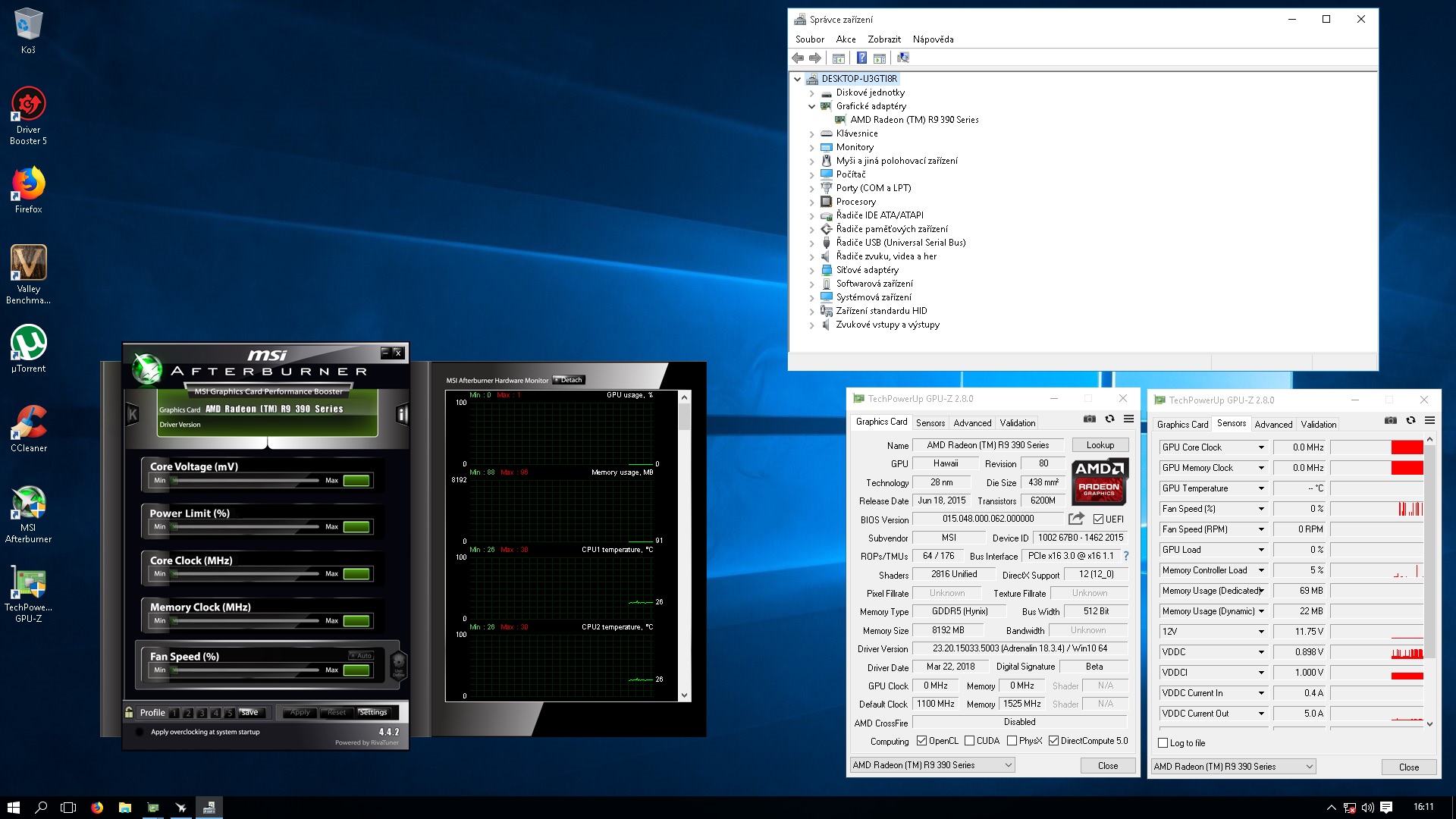Screen dimensions: 1456x819
Task: Open the Soubor menu in Device Manager
Action: 810,39
